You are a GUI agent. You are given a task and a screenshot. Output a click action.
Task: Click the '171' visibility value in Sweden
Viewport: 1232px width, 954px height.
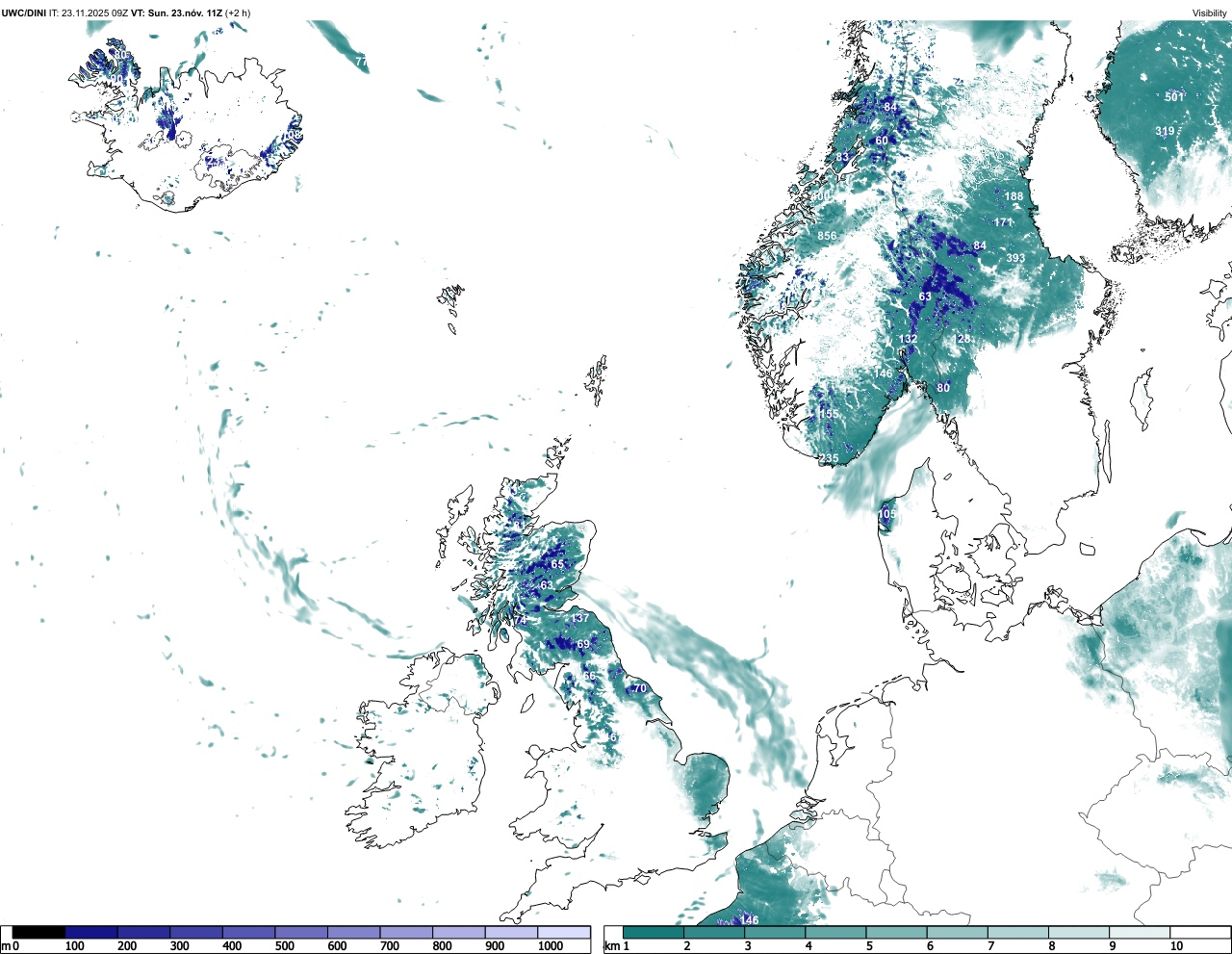pos(1004,222)
